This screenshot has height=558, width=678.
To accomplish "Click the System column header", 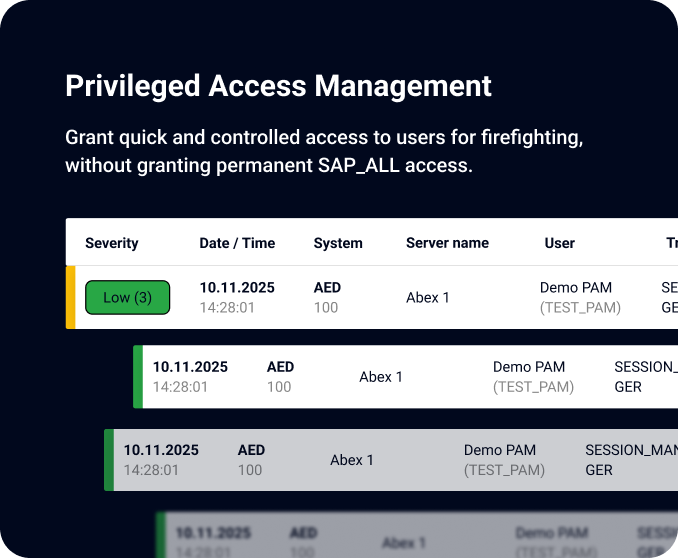I will point(338,243).
